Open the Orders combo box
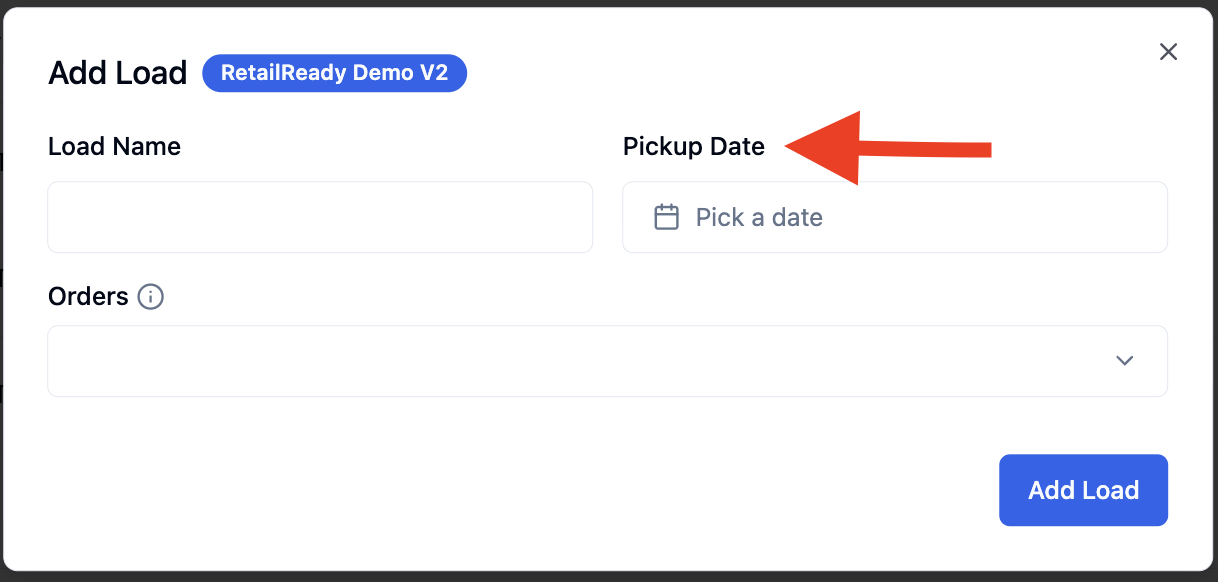The image size is (1218, 582). click(x=607, y=361)
